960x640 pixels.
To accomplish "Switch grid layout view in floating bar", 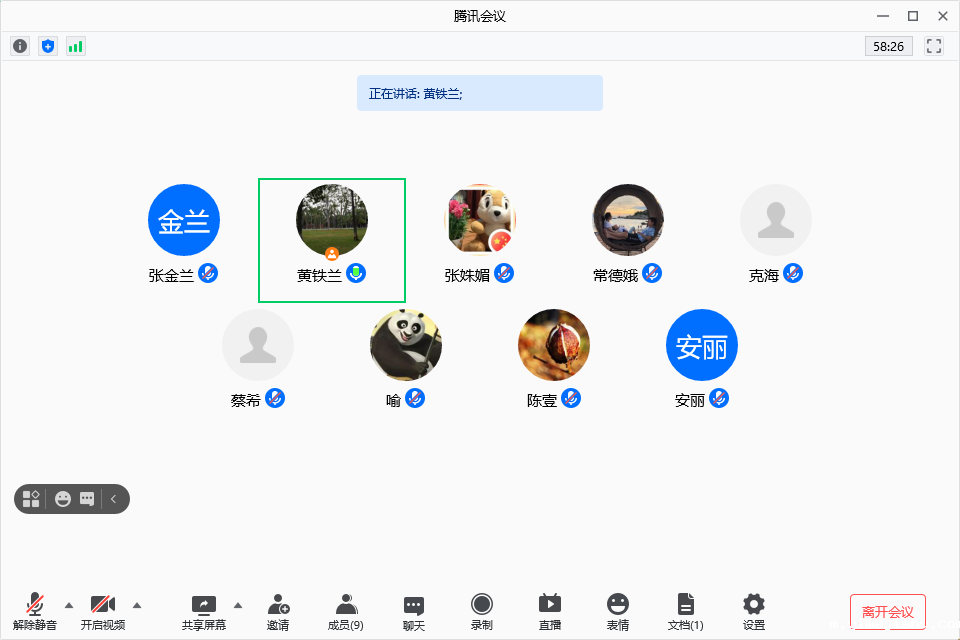I will (31, 498).
